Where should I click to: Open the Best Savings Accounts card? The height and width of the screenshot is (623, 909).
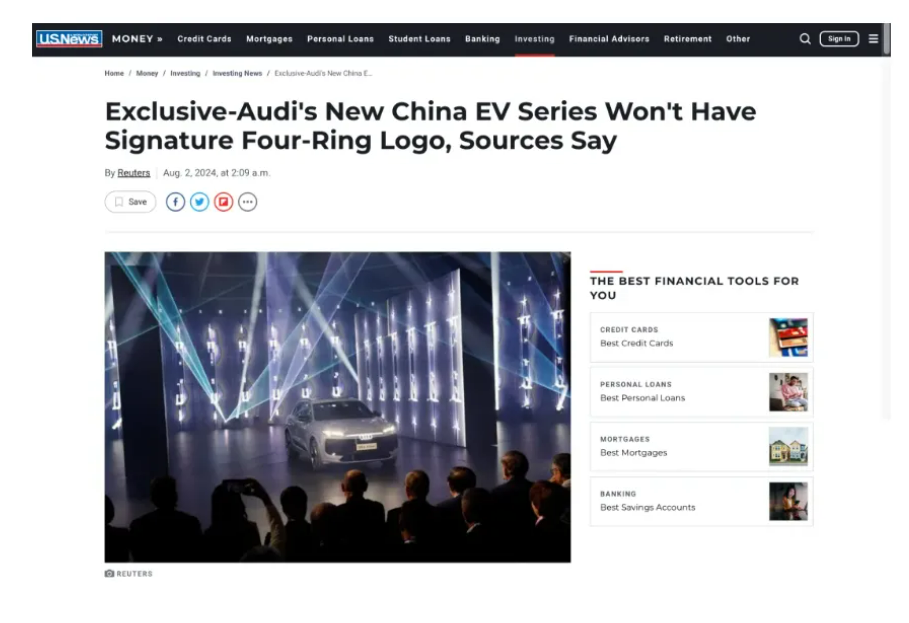(x=701, y=501)
